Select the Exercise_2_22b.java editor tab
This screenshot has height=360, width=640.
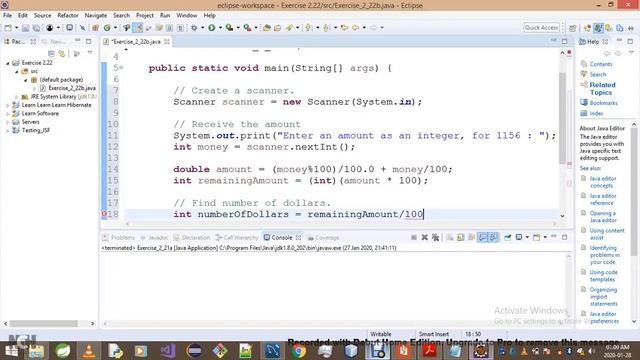click(136, 42)
